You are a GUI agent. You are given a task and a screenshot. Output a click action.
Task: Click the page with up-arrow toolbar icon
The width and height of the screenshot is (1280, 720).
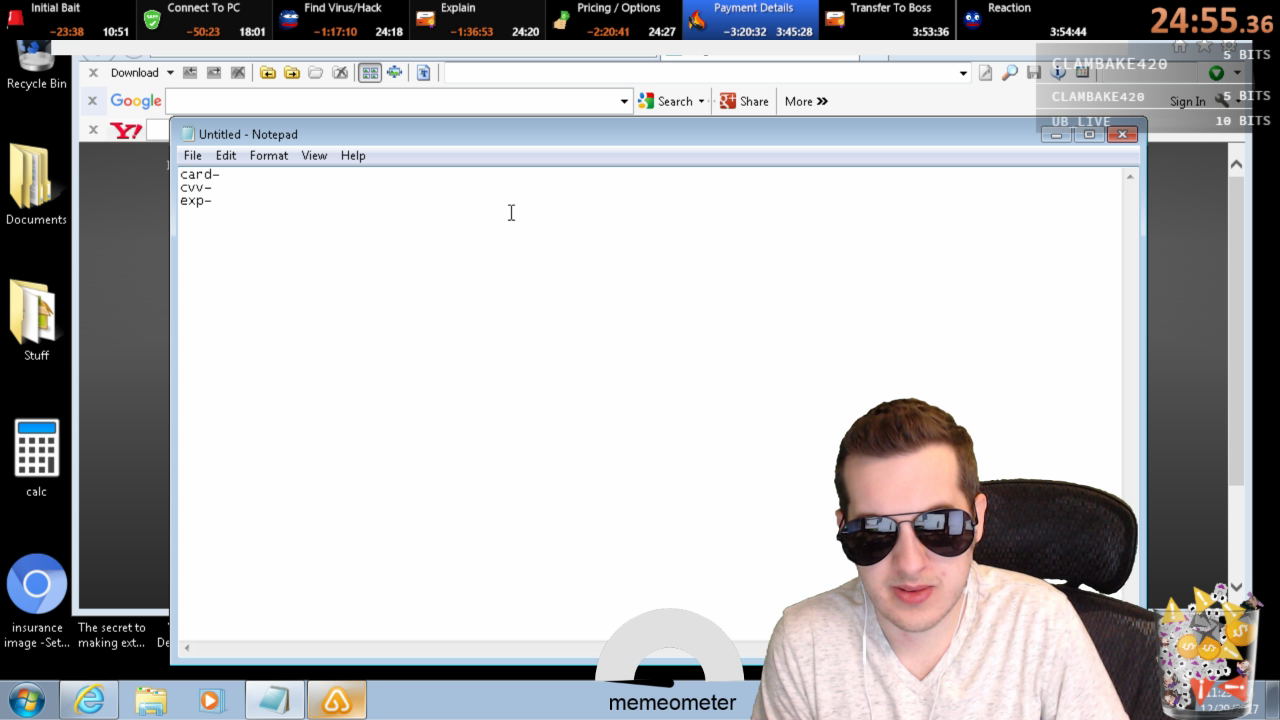point(423,73)
